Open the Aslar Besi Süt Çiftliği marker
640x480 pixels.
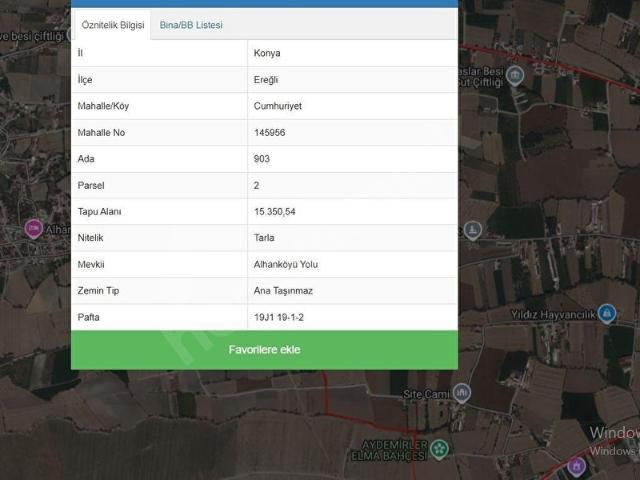[515, 76]
